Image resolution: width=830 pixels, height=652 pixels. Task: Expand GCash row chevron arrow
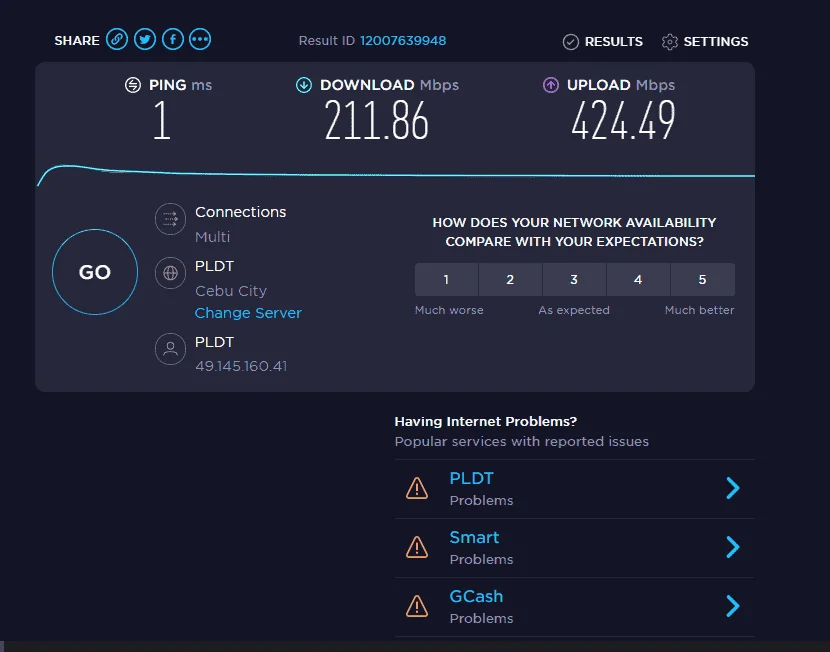[733, 606]
